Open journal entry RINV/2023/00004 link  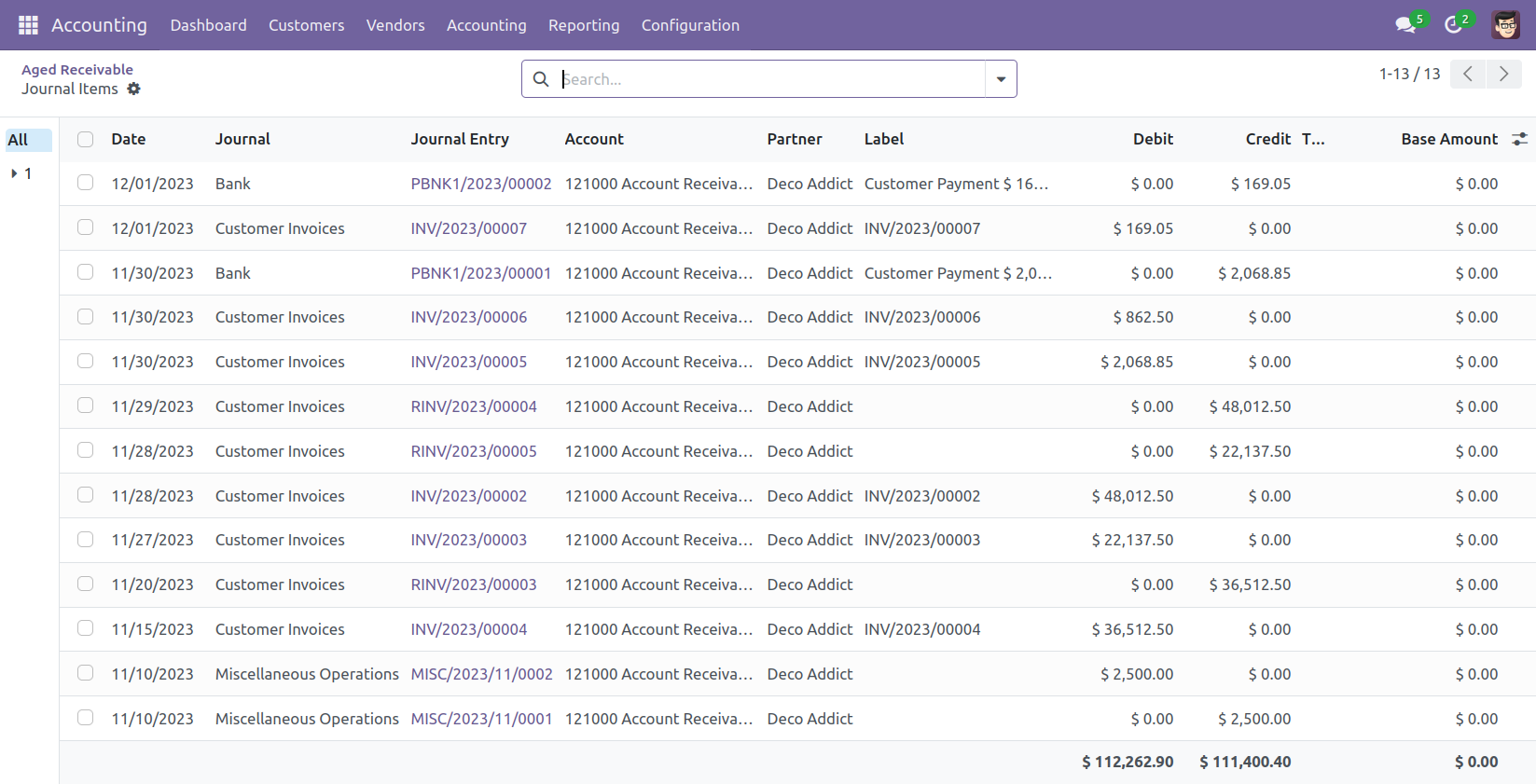tap(474, 406)
